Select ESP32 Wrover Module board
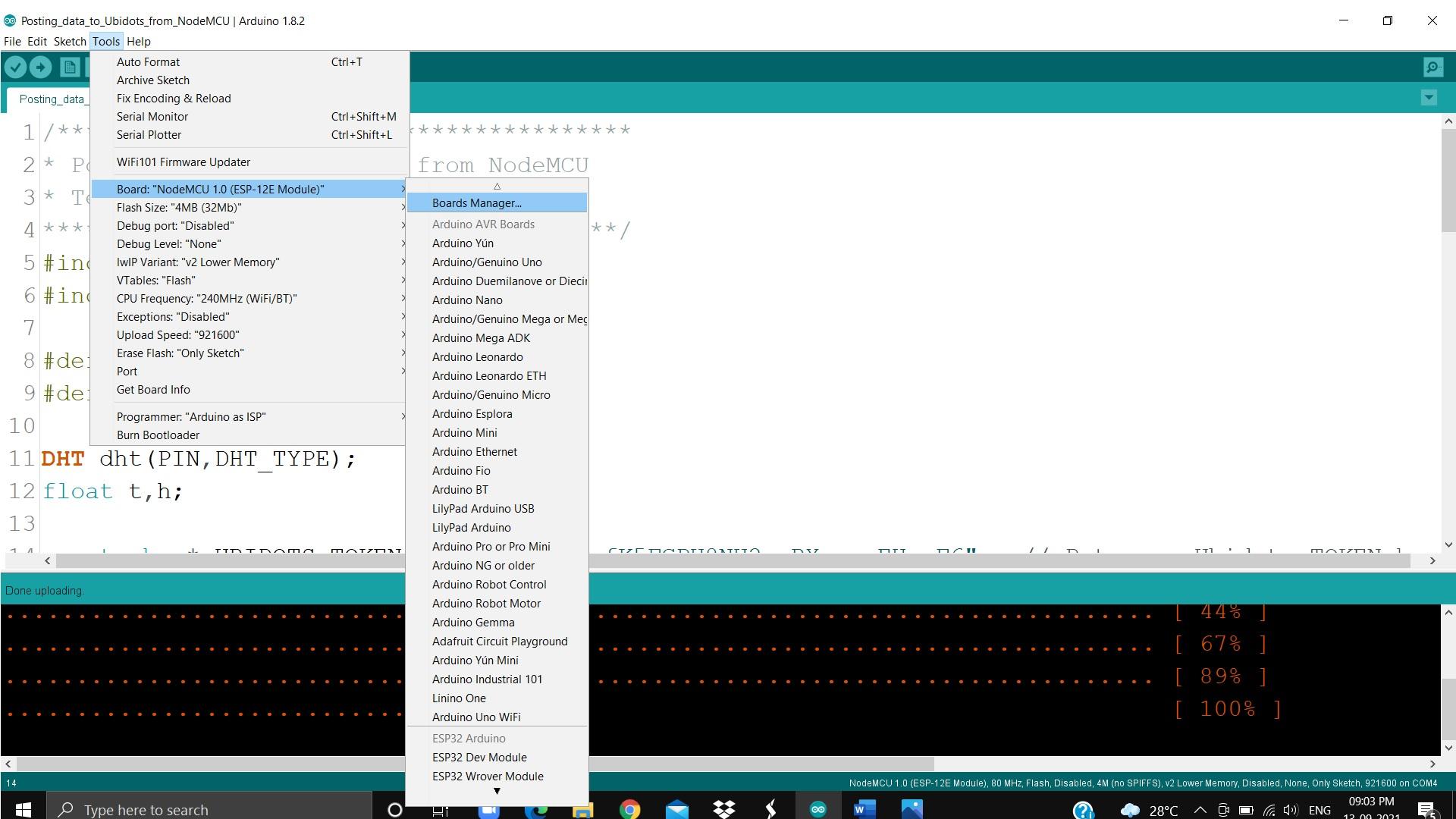Image resolution: width=1456 pixels, height=819 pixels. pyautogui.click(x=497, y=777)
